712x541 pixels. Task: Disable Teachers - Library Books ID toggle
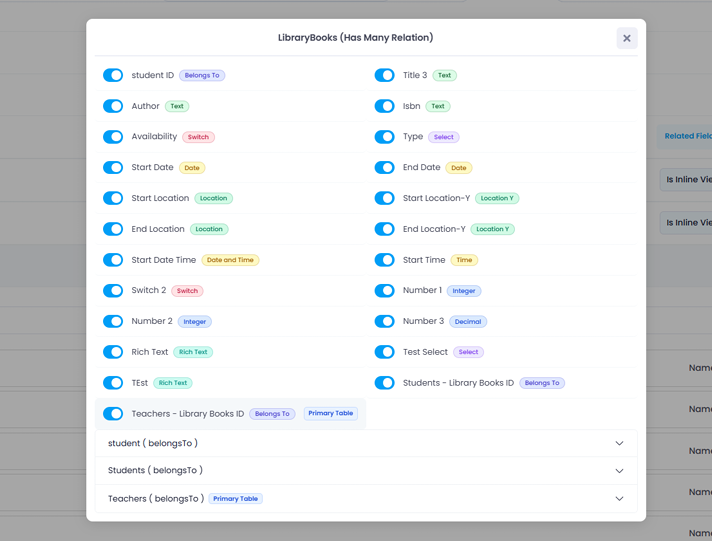(x=113, y=414)
